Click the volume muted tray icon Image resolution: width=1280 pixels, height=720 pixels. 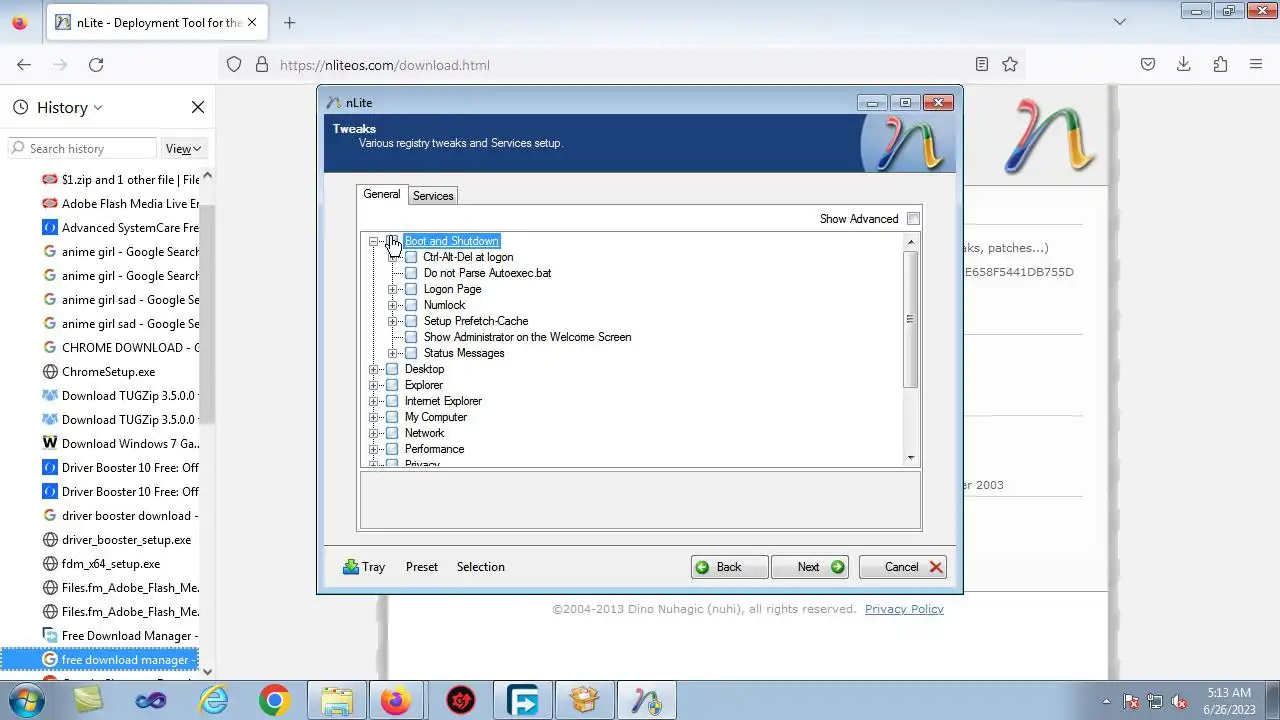(x=1179, y=702)
